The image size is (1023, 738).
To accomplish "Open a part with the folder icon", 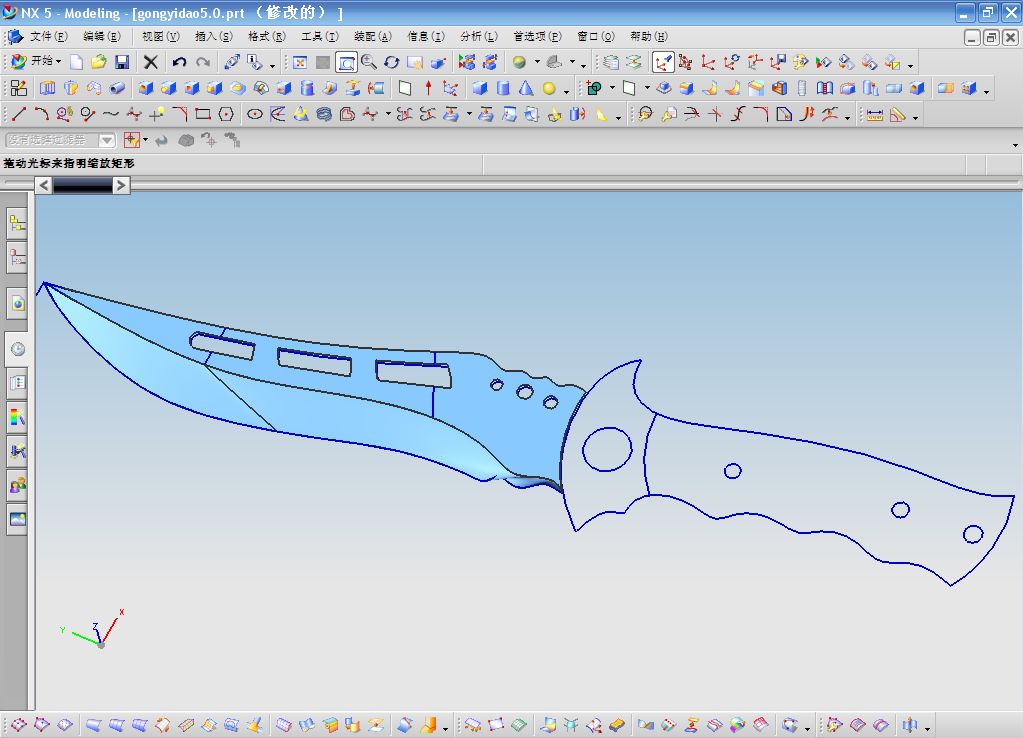I will click(99, 62).
